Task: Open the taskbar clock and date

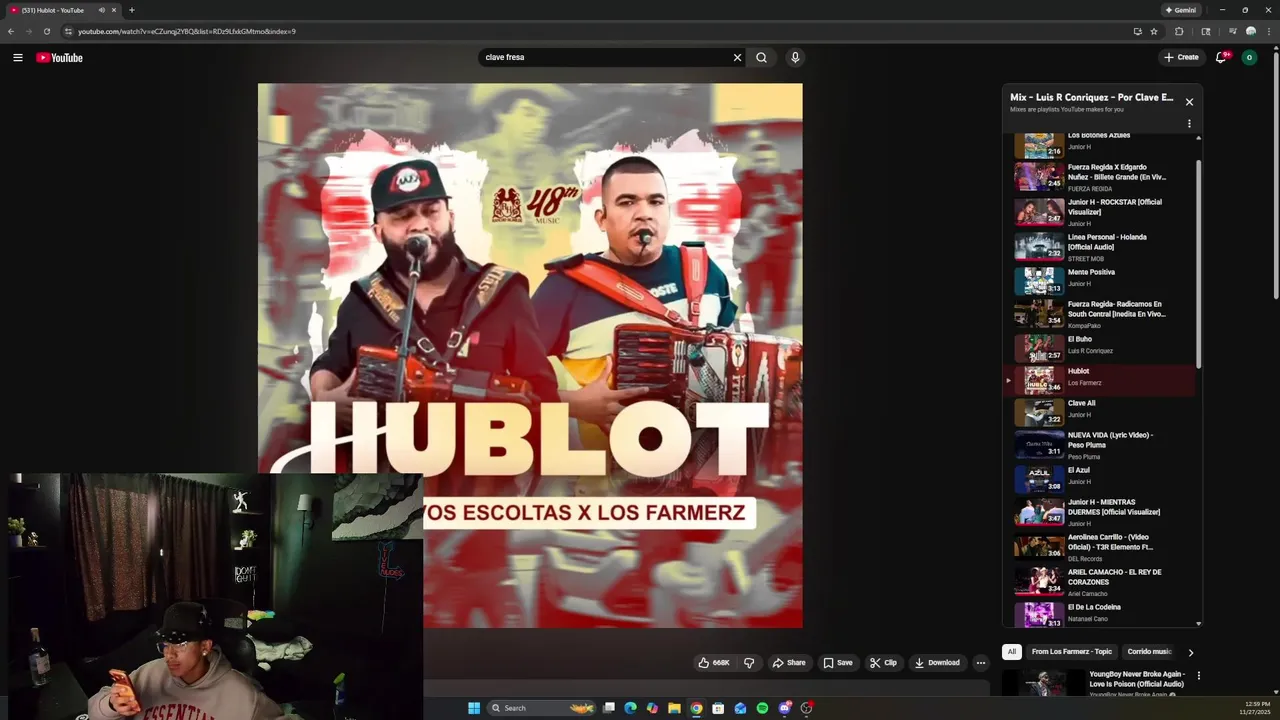Action: point(1254,708)
